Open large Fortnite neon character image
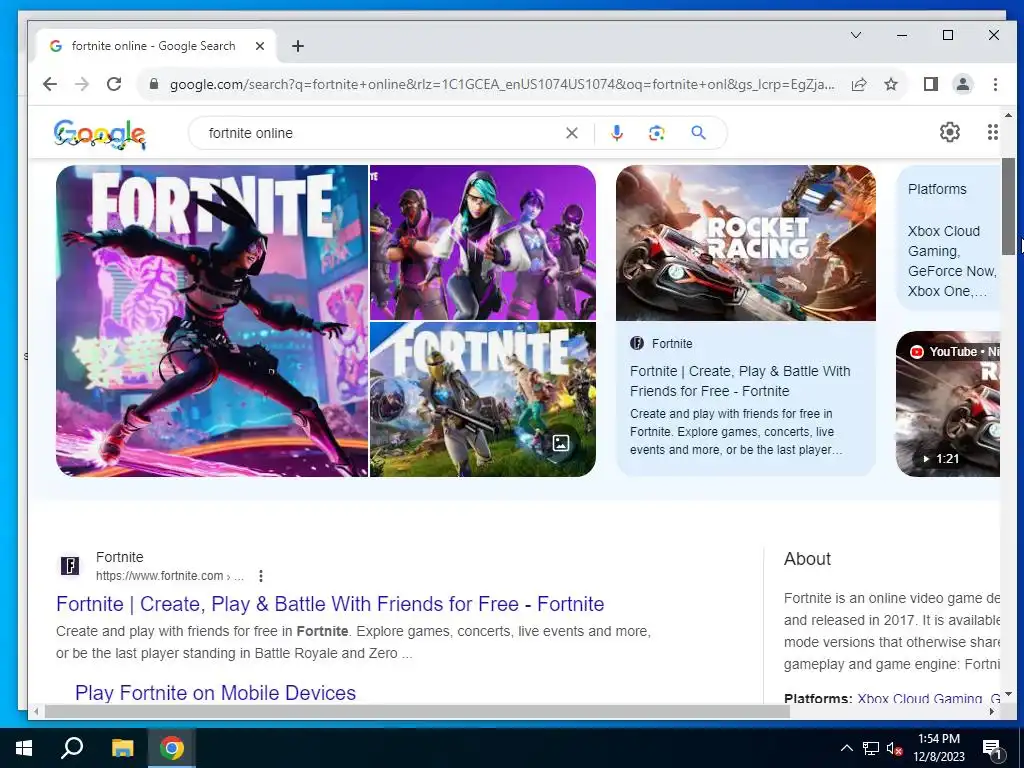The width and height of the screenshot is (1024, 768). tap(212, 321)
